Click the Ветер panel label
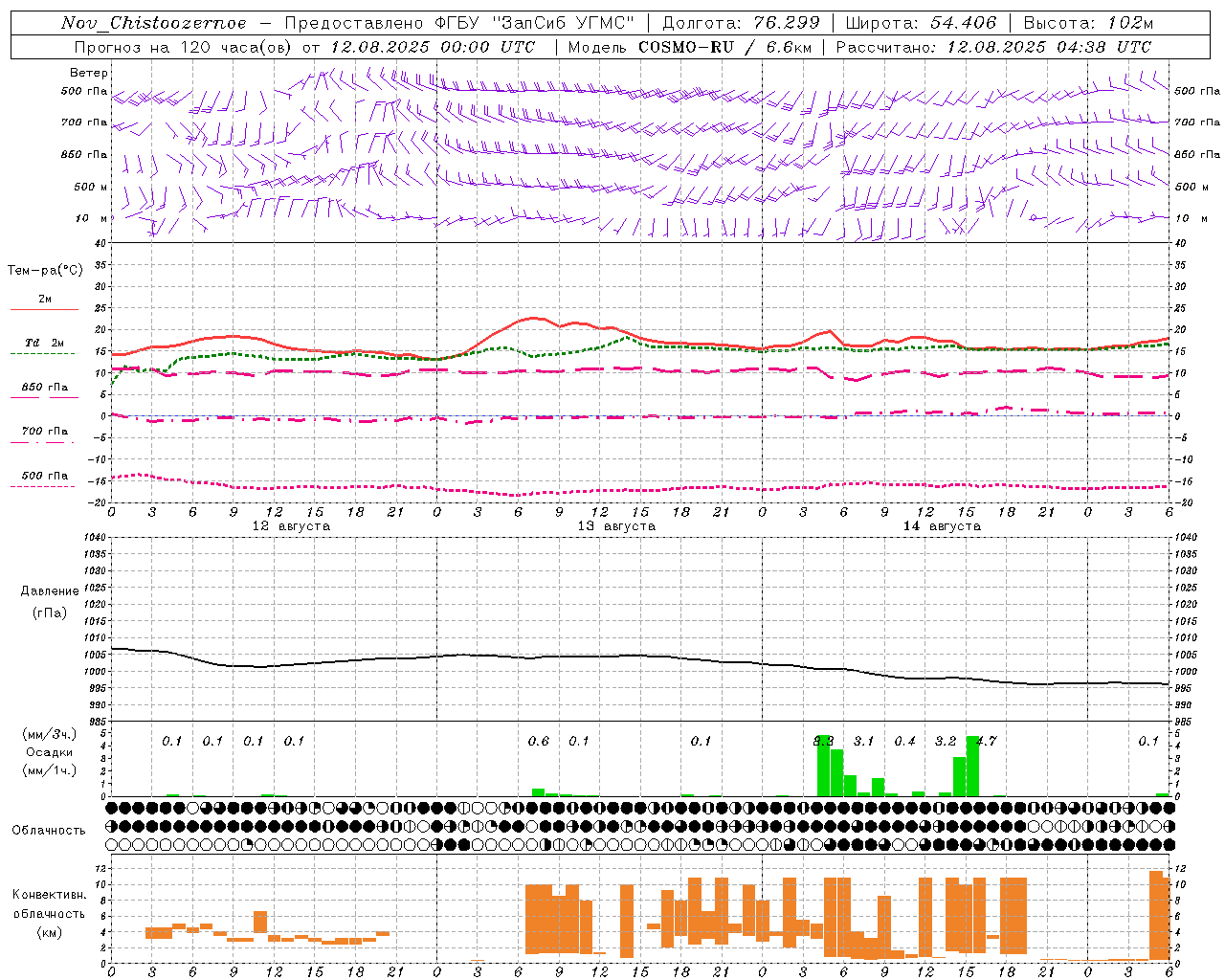This screenshot has width=1225, height=980. pyautogui.click(x=89, y=73)
